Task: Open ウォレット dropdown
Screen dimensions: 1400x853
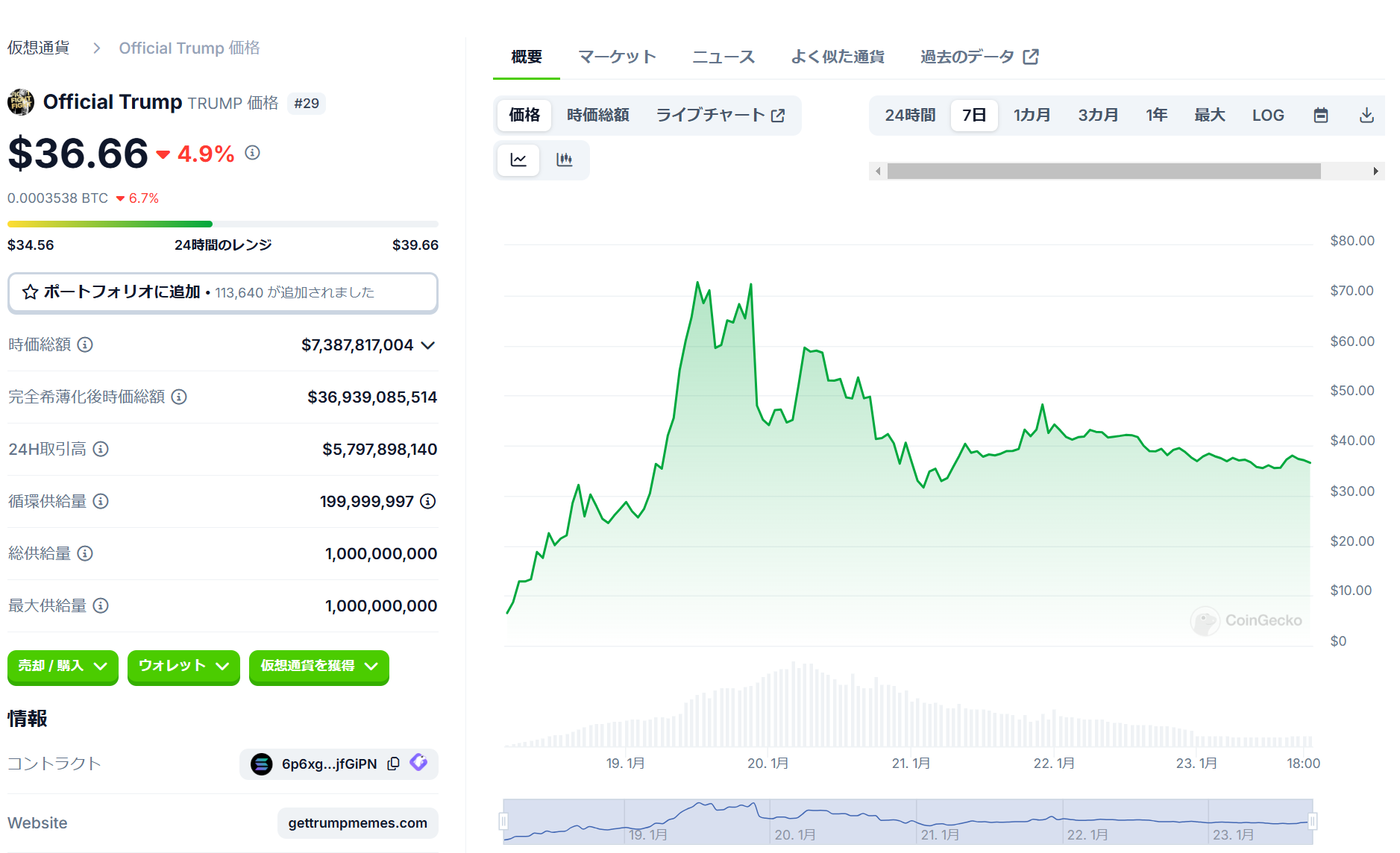Action: 183,667
